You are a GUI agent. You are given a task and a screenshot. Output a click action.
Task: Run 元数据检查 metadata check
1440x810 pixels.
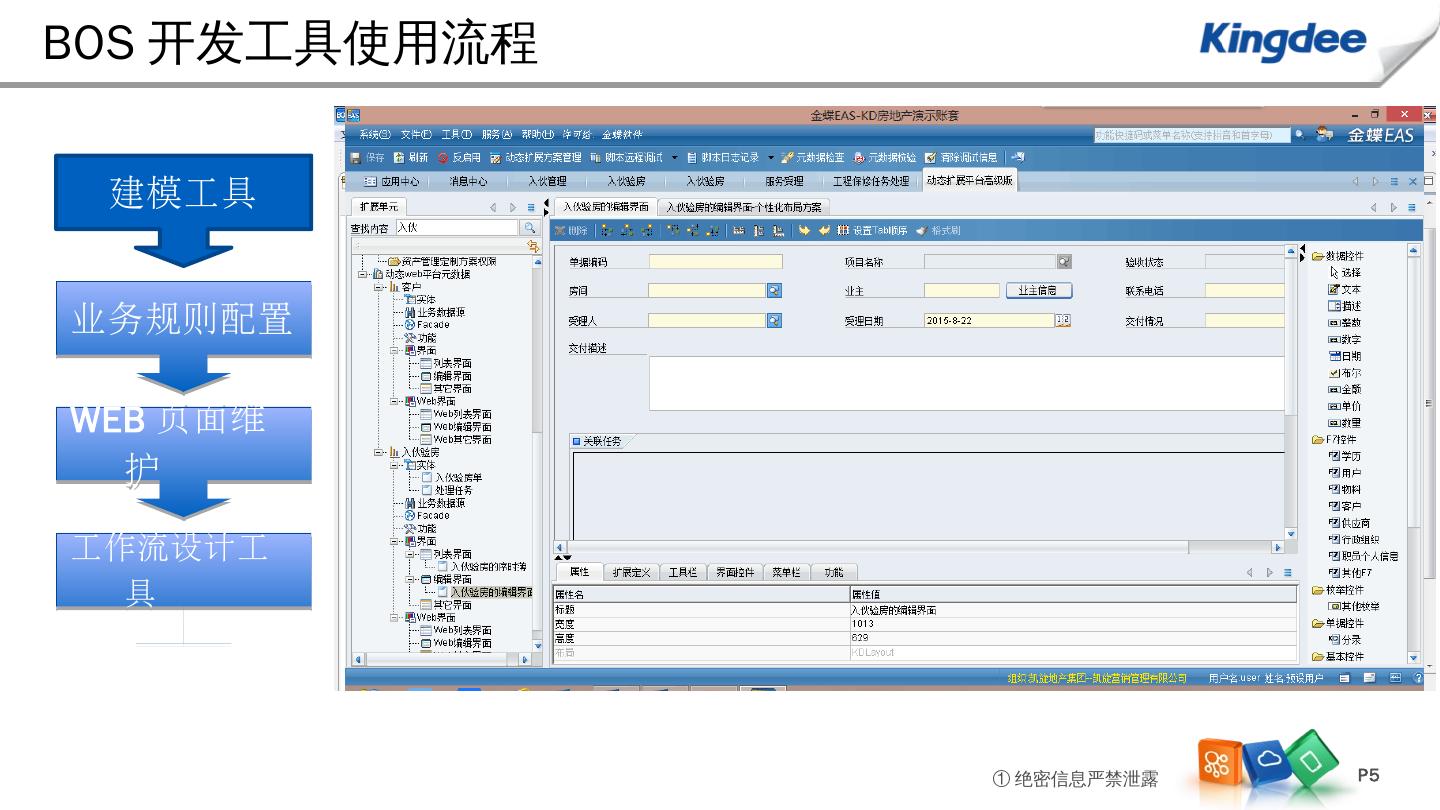812,158
